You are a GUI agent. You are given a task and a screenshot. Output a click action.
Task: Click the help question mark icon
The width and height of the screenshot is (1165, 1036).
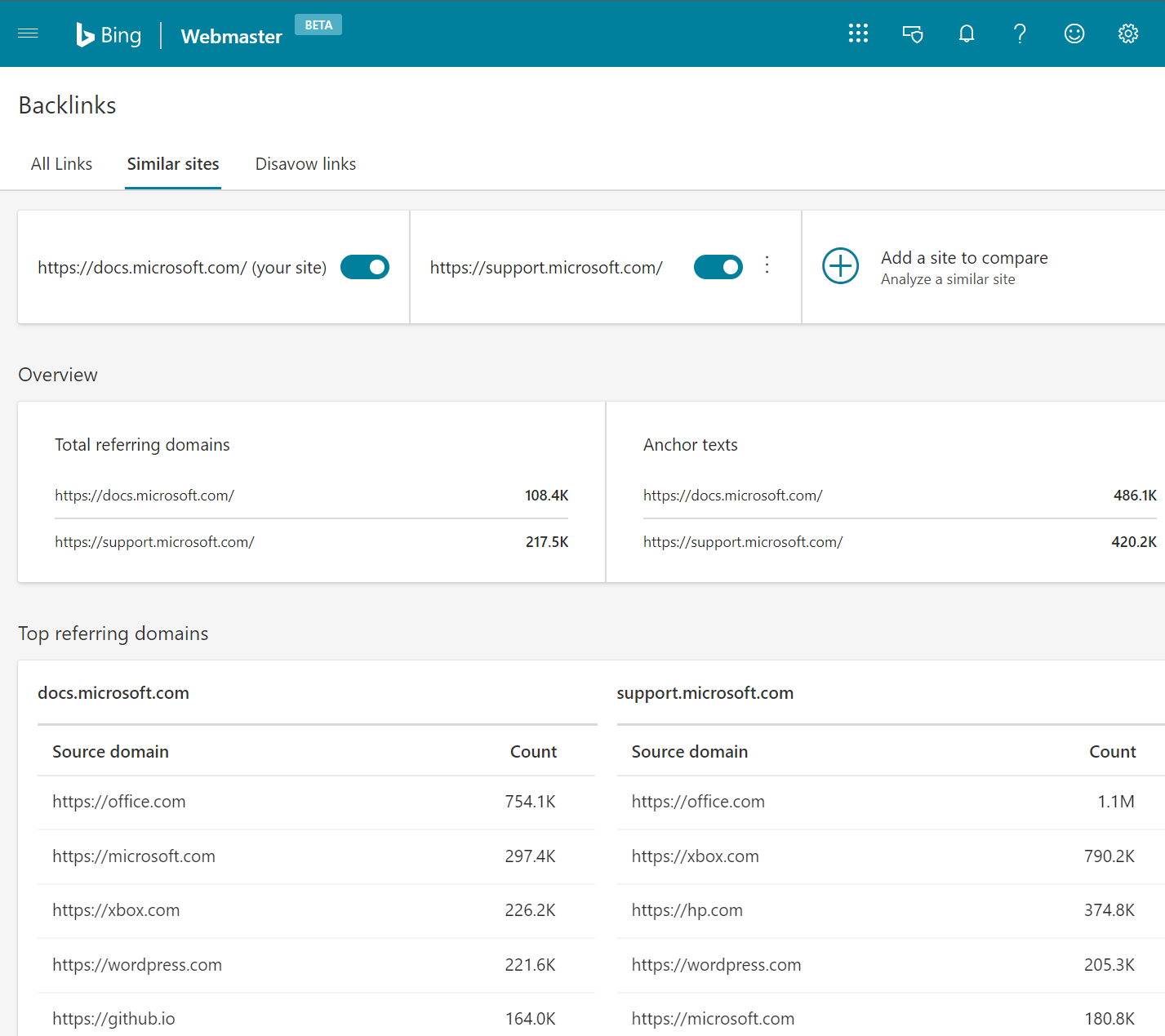1020,33
